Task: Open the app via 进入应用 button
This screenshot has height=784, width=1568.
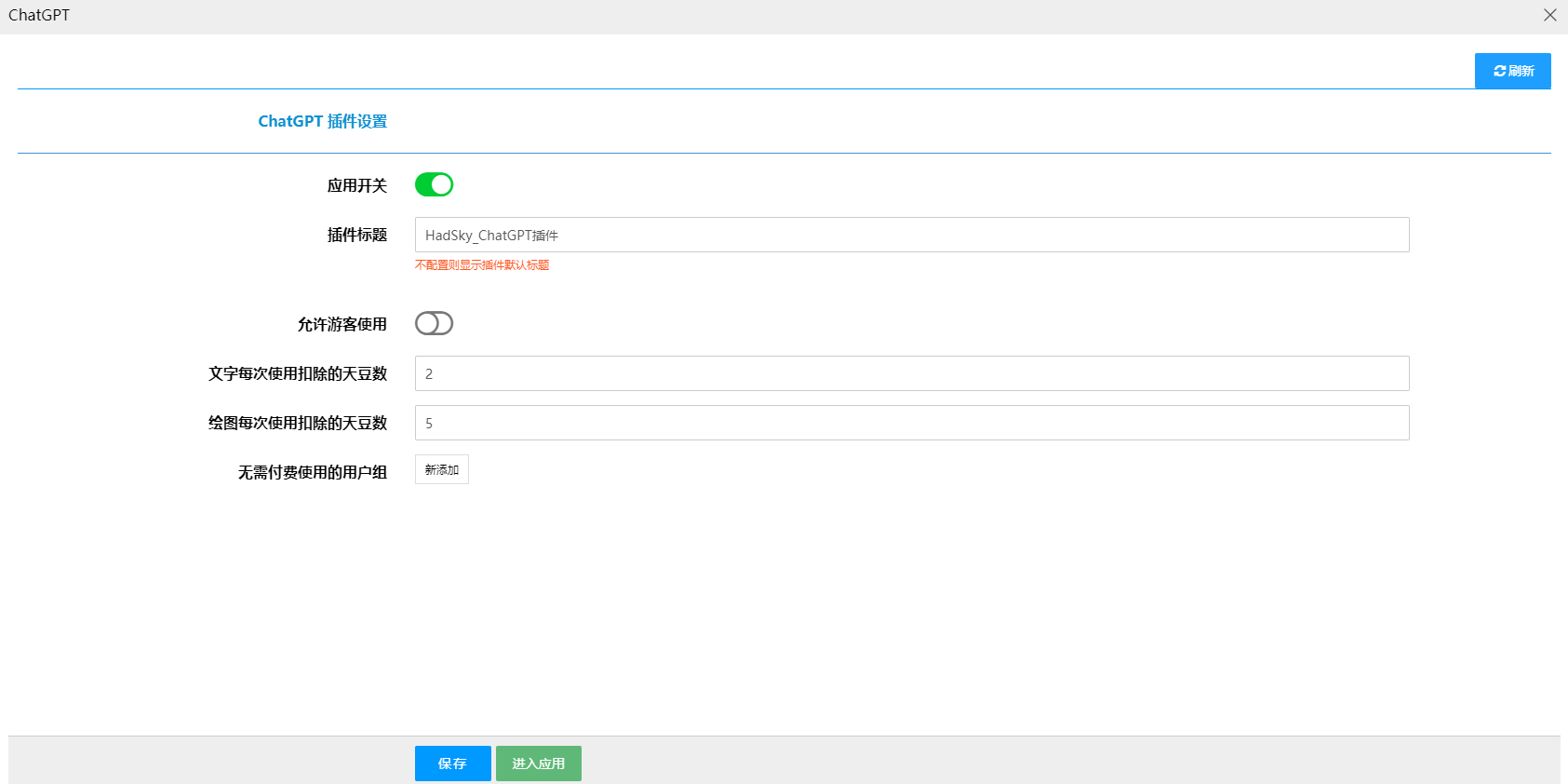Action: pyautogui.click(x=538, y=764)
